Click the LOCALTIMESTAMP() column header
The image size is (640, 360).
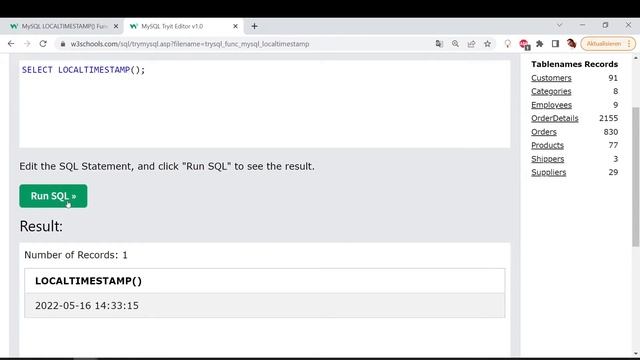88,281
